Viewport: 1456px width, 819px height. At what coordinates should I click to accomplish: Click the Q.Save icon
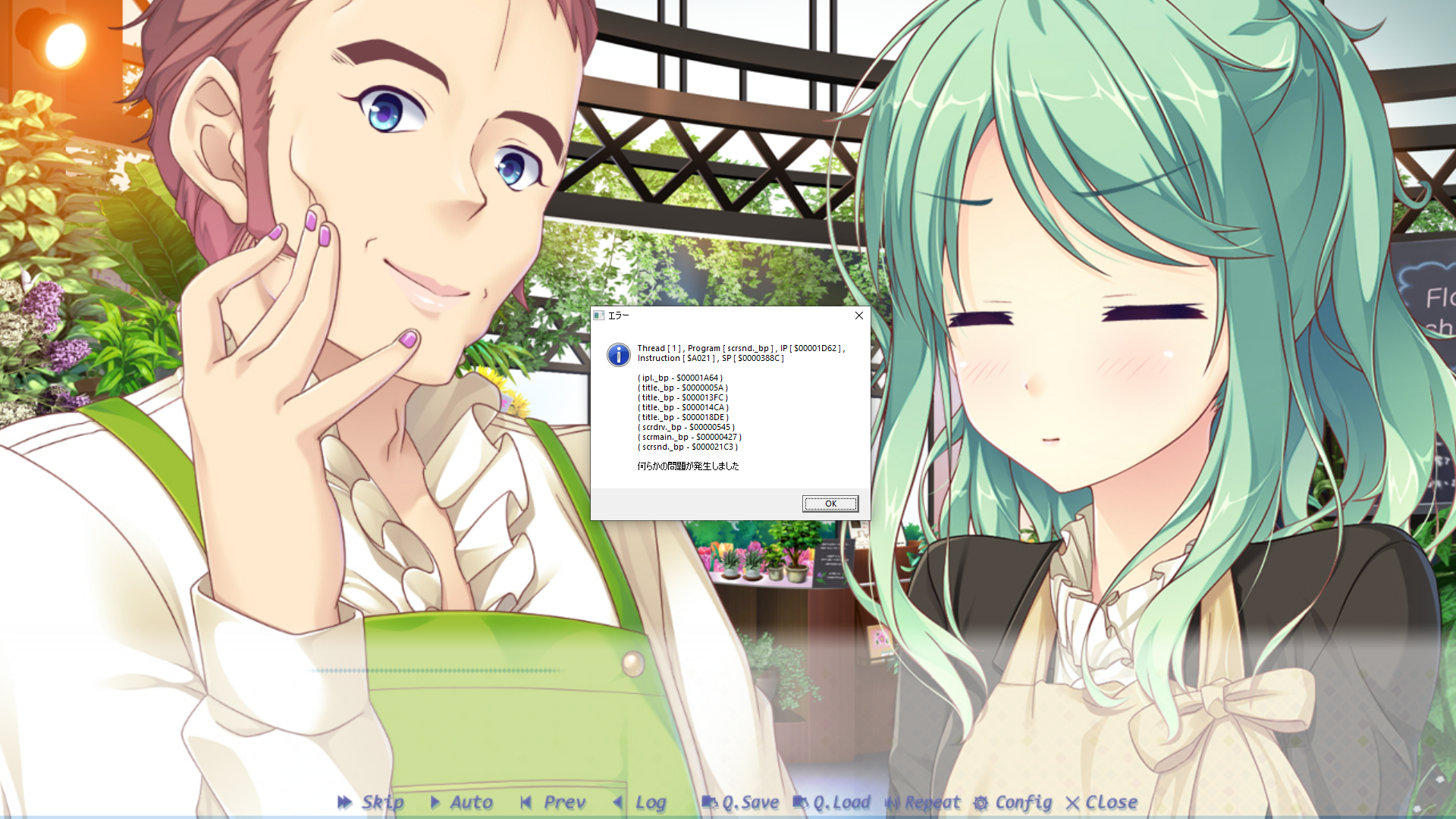click(x=710, y=802)
